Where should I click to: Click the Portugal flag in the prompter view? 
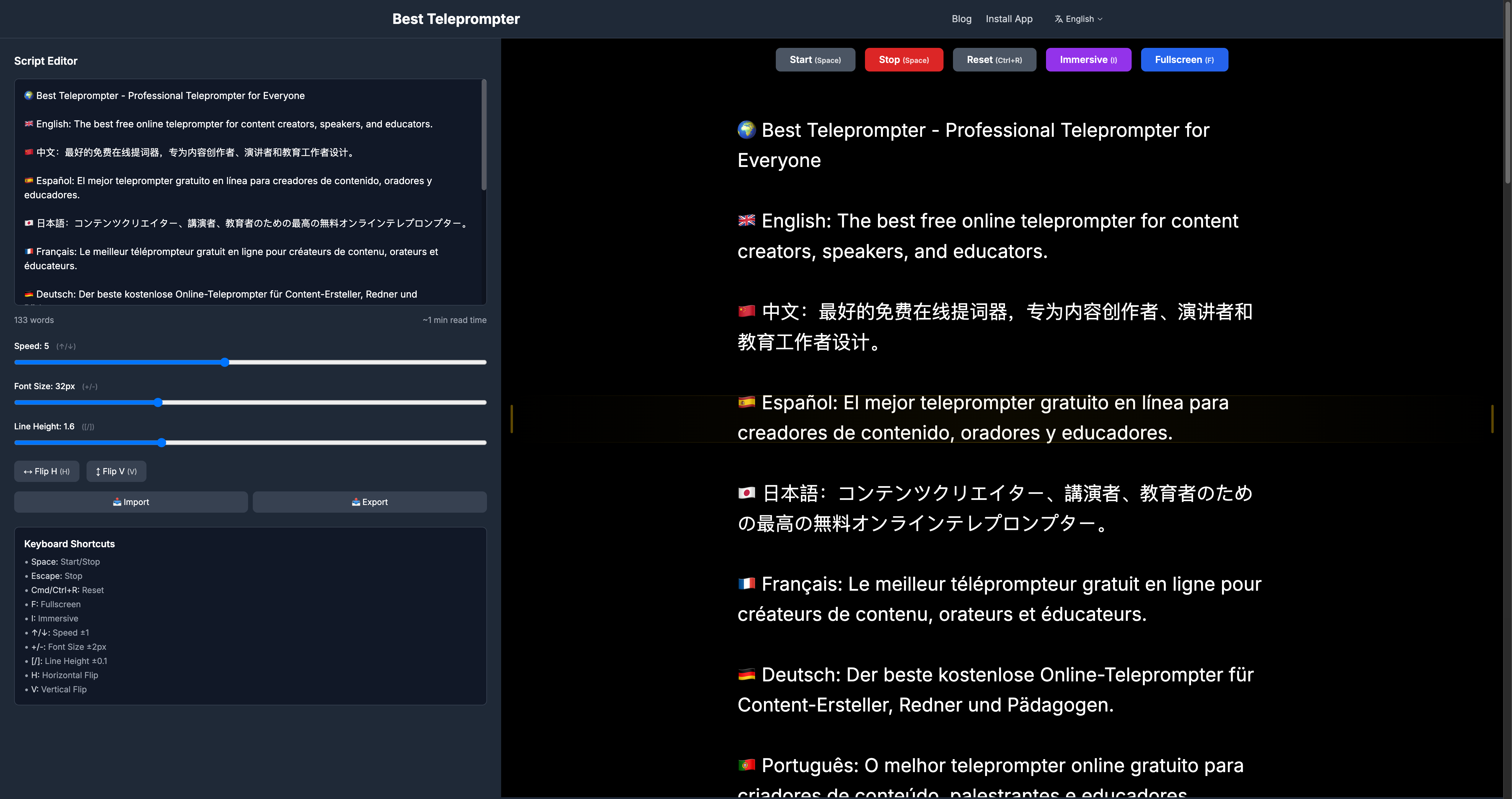747,765
